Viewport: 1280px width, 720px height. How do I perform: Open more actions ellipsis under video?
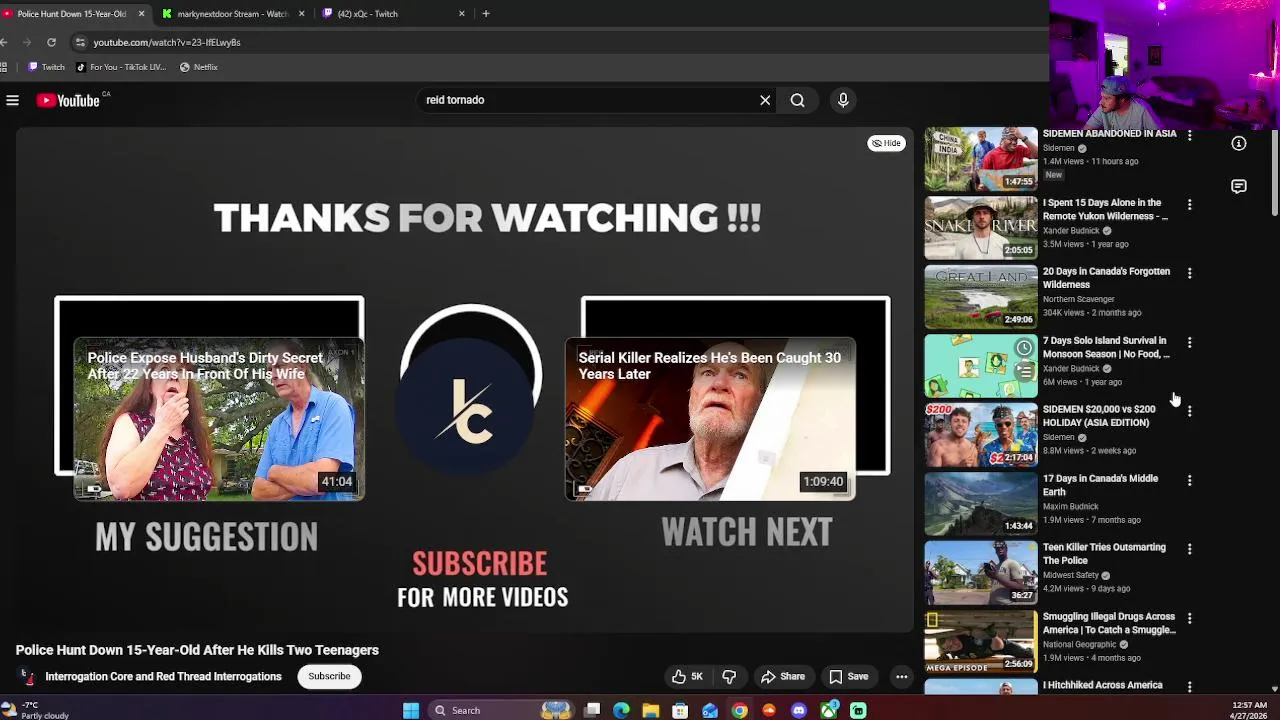click(901, 677)
